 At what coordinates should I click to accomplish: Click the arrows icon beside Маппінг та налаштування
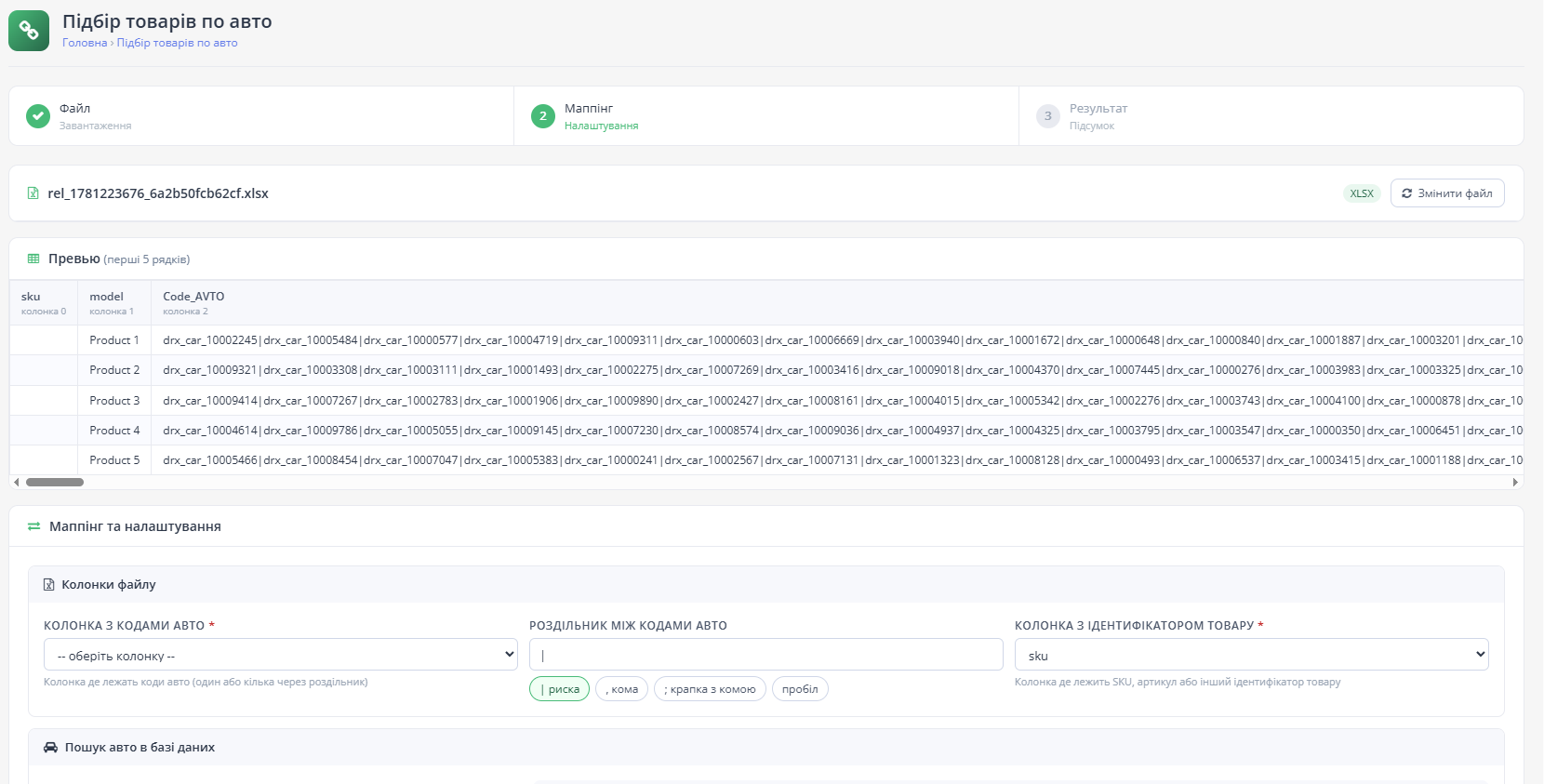pos(34,526)
